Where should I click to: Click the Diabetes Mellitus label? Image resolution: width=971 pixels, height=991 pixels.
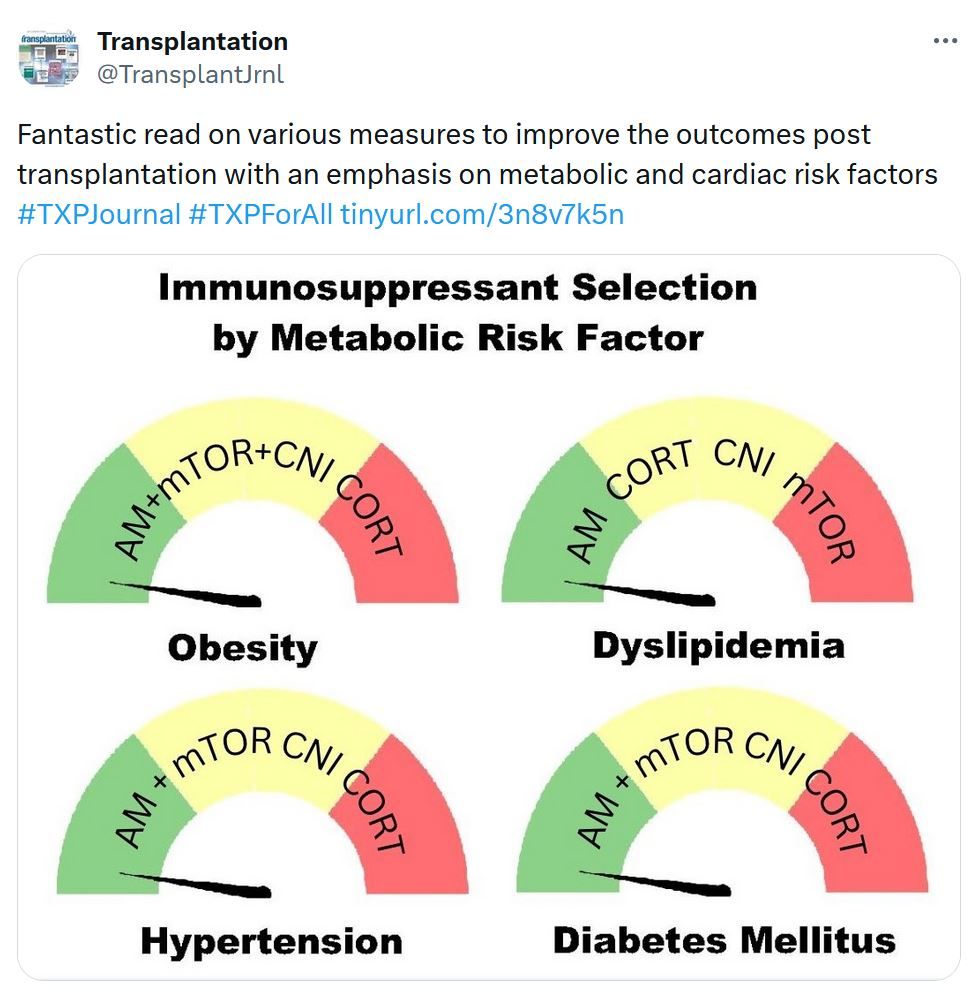coord(724,940)
